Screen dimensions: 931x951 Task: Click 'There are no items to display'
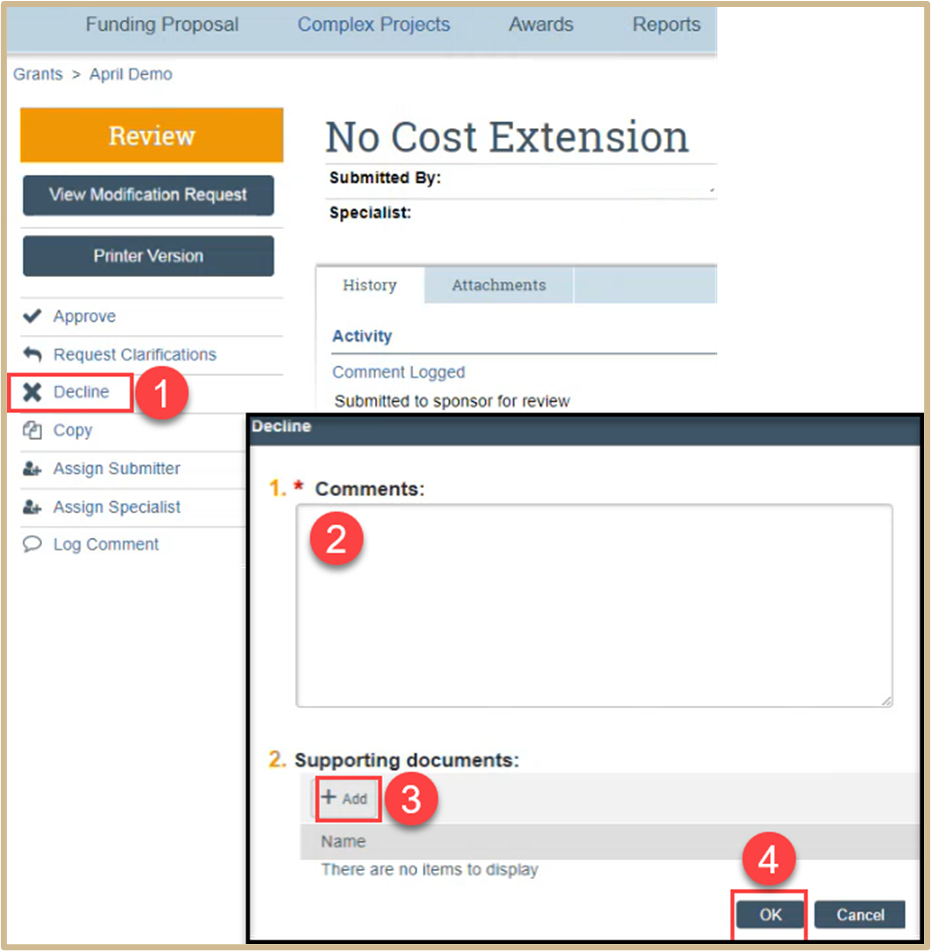pos(429,869)
